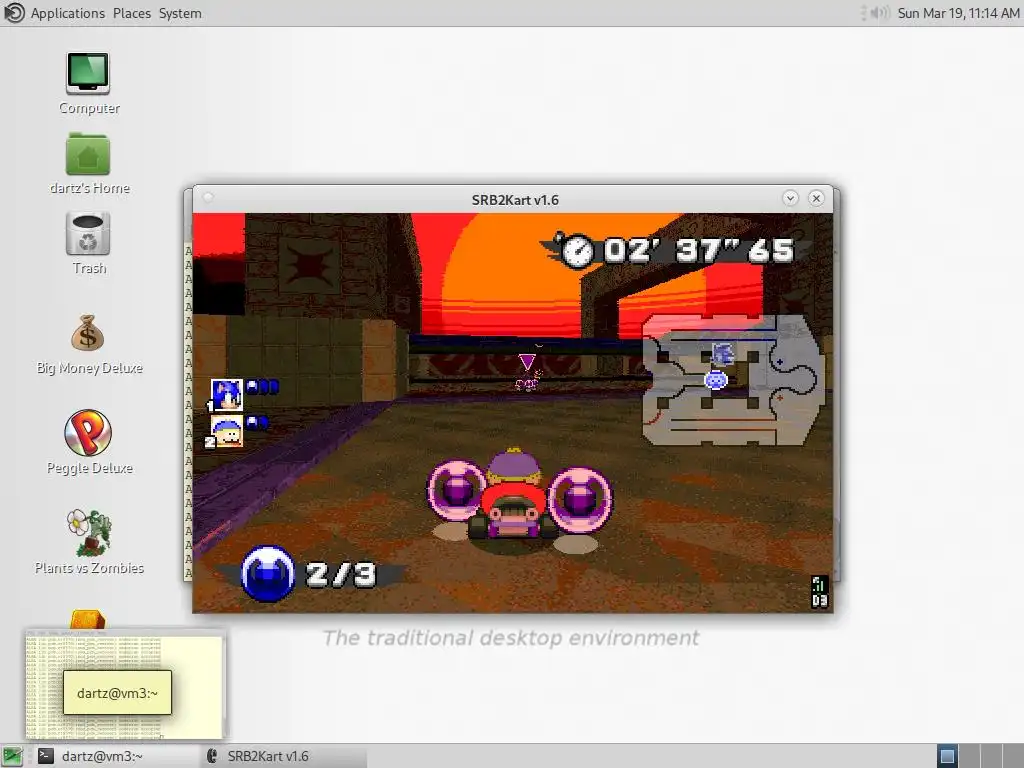Click the dartz@vm3:~ window preview thumbnail
Image resolution: width=1024 pixels, height=768 pixels.
click(124, 684)
